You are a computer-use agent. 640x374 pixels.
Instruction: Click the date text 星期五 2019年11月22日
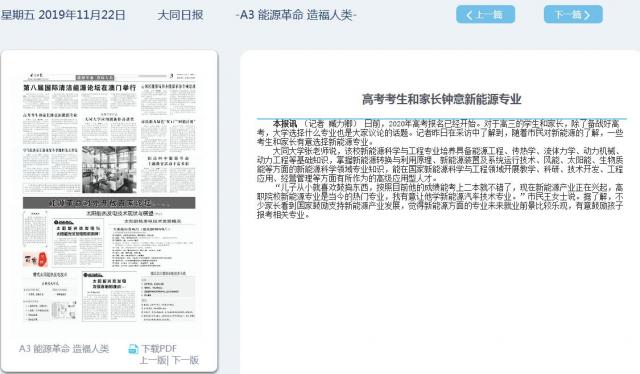63,15
